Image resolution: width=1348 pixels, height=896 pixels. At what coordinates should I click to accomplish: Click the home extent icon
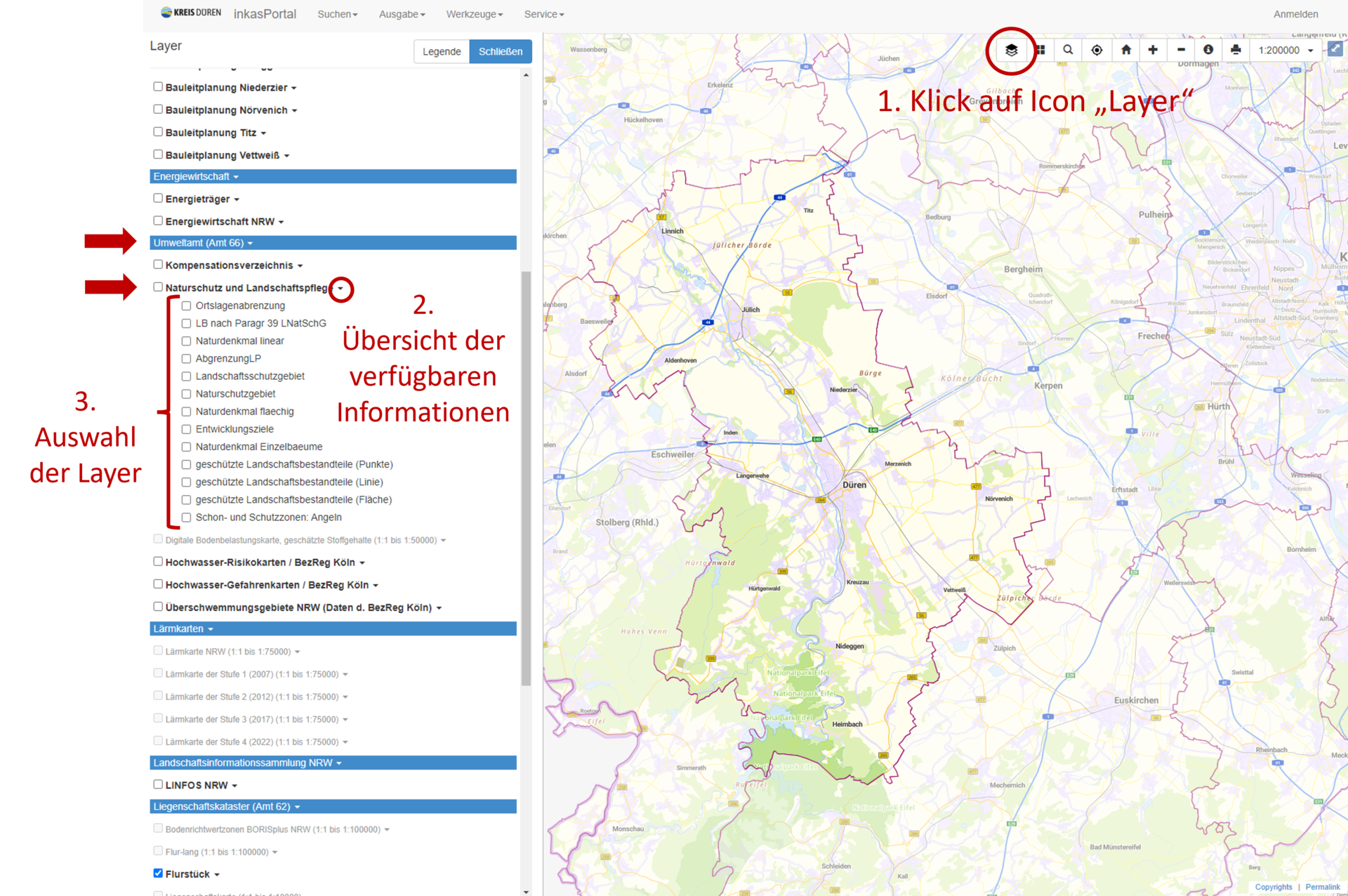pyautogui.click(x=1126, y=50)
